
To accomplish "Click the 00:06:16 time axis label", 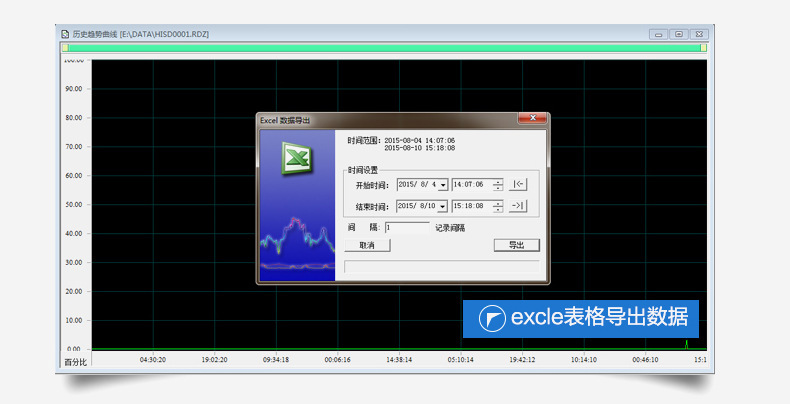I will point(337,360).
